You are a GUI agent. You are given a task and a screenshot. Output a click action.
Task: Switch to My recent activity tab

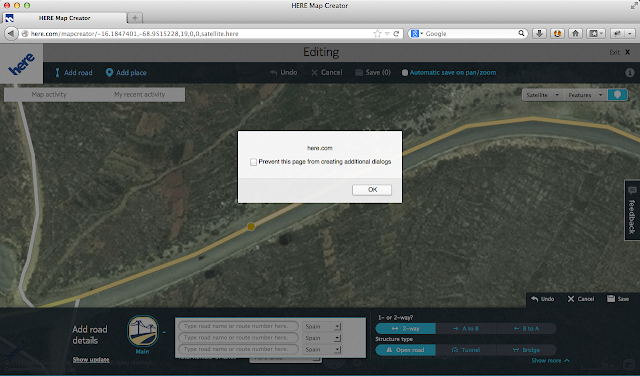[140, 94]
